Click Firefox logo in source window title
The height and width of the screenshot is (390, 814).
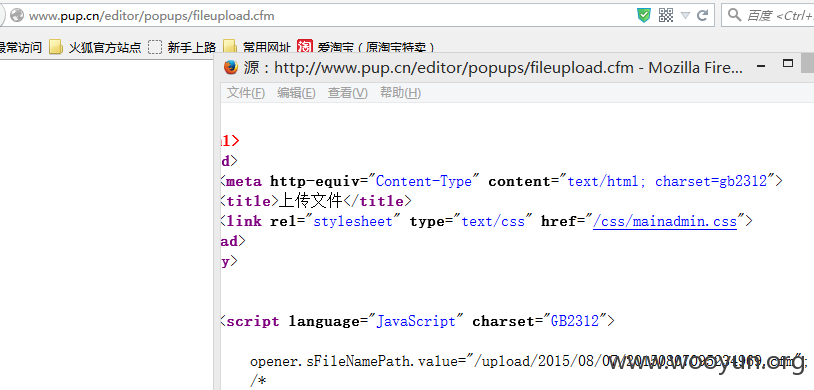230,68
